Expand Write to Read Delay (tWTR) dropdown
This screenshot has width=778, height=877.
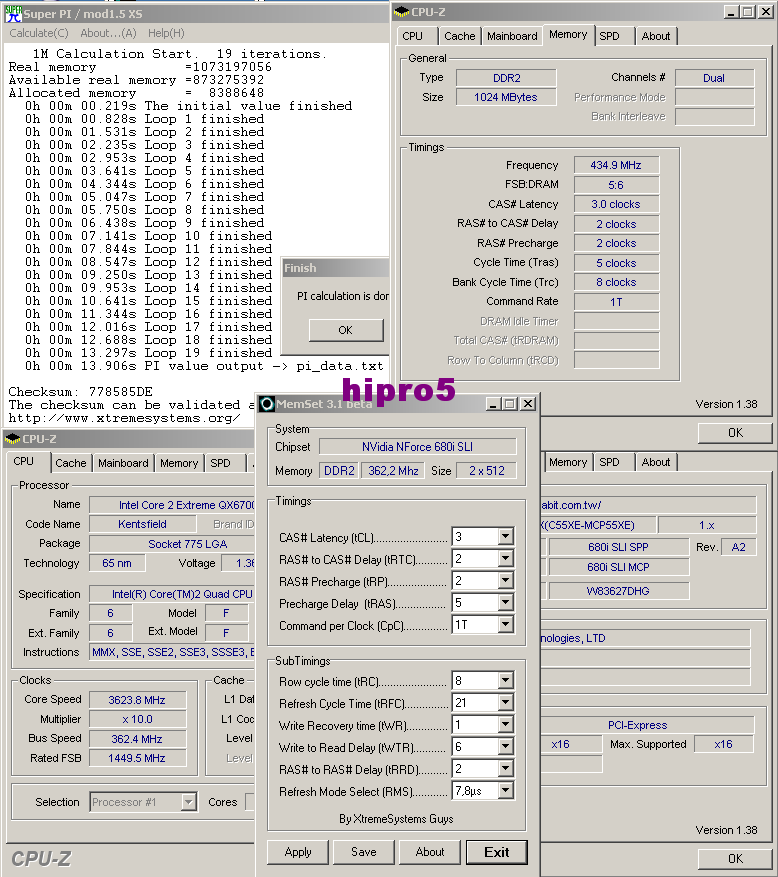[505, 746]
